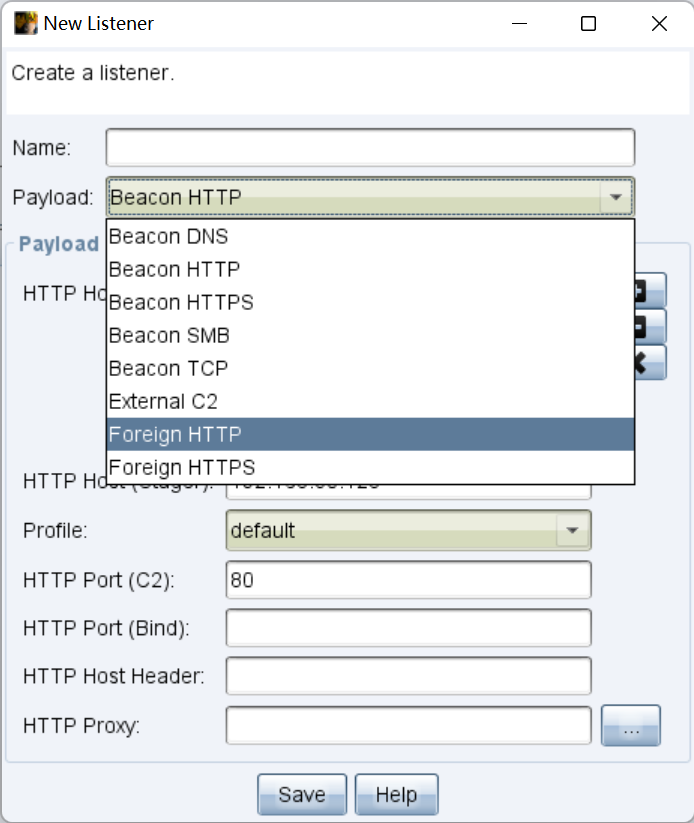Select External C2 payload option
Viewport: 694px width, 823px height.
(x=370, y=401)
